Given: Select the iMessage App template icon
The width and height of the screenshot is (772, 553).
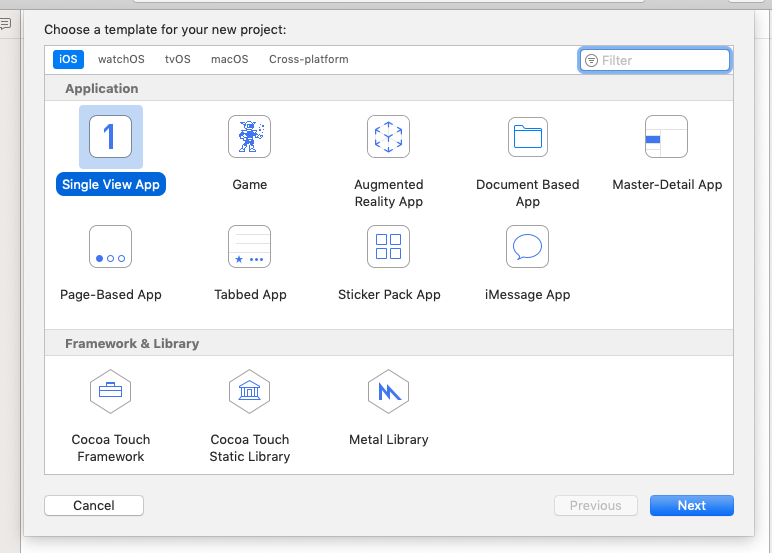Looking at the screenshot, I should [527, 247].
